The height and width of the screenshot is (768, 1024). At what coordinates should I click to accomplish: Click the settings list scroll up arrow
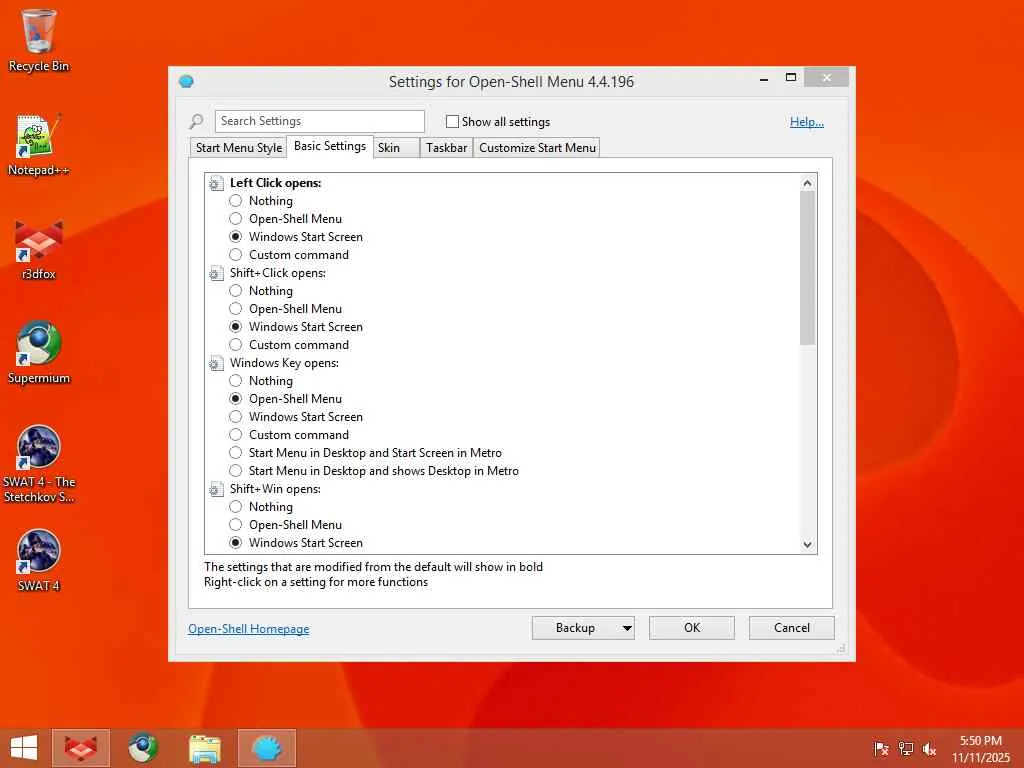808,183
